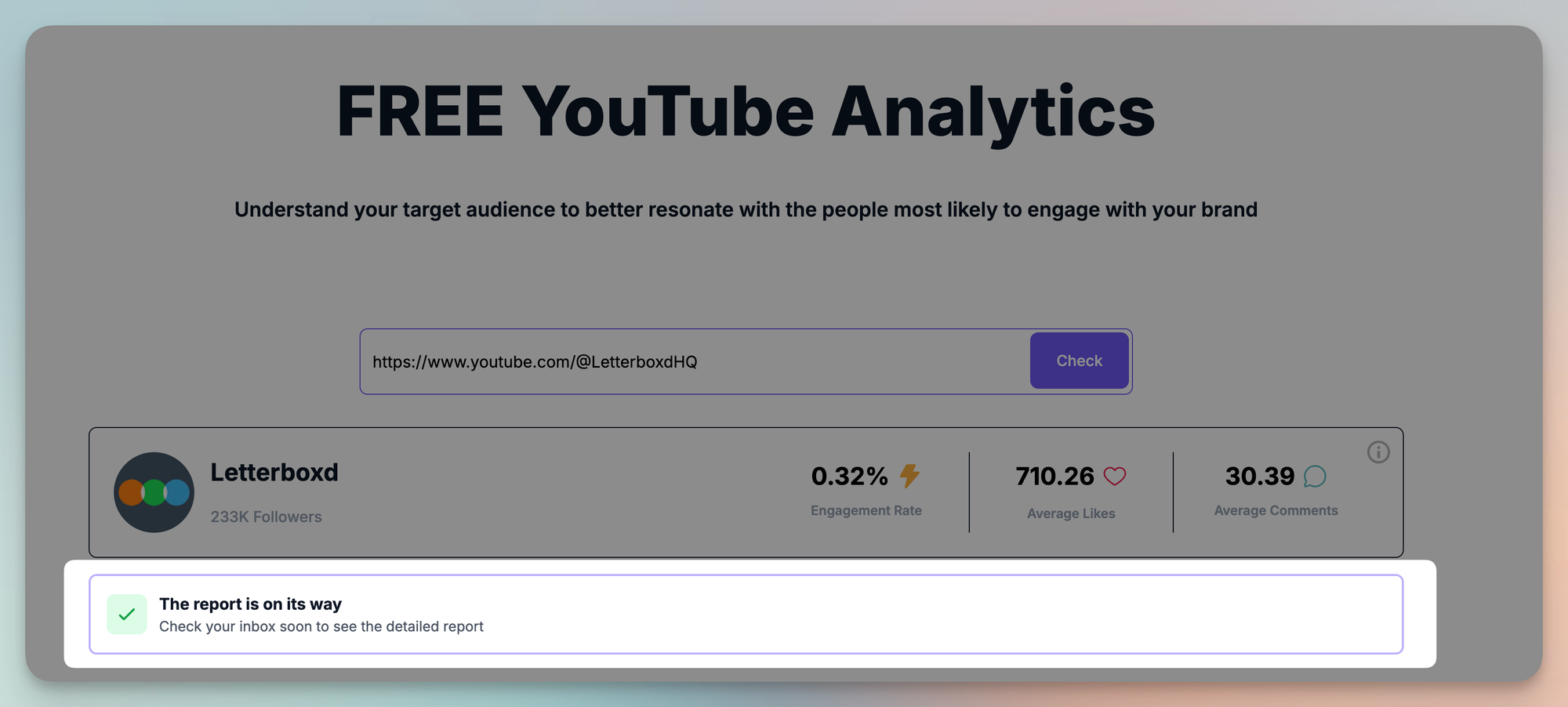
Task: Click the "Understand your target audience" subtitle
Action: [x=746, y=209]
